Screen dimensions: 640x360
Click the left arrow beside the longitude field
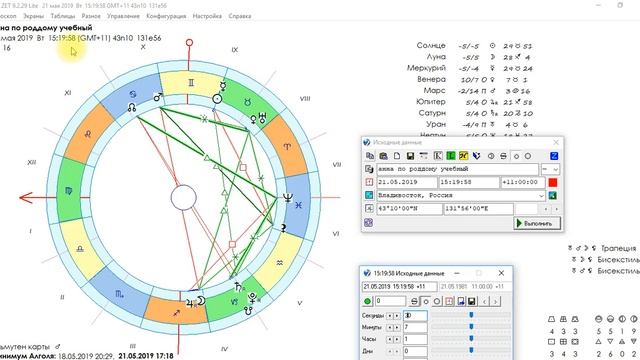click(x=546, y=209)
